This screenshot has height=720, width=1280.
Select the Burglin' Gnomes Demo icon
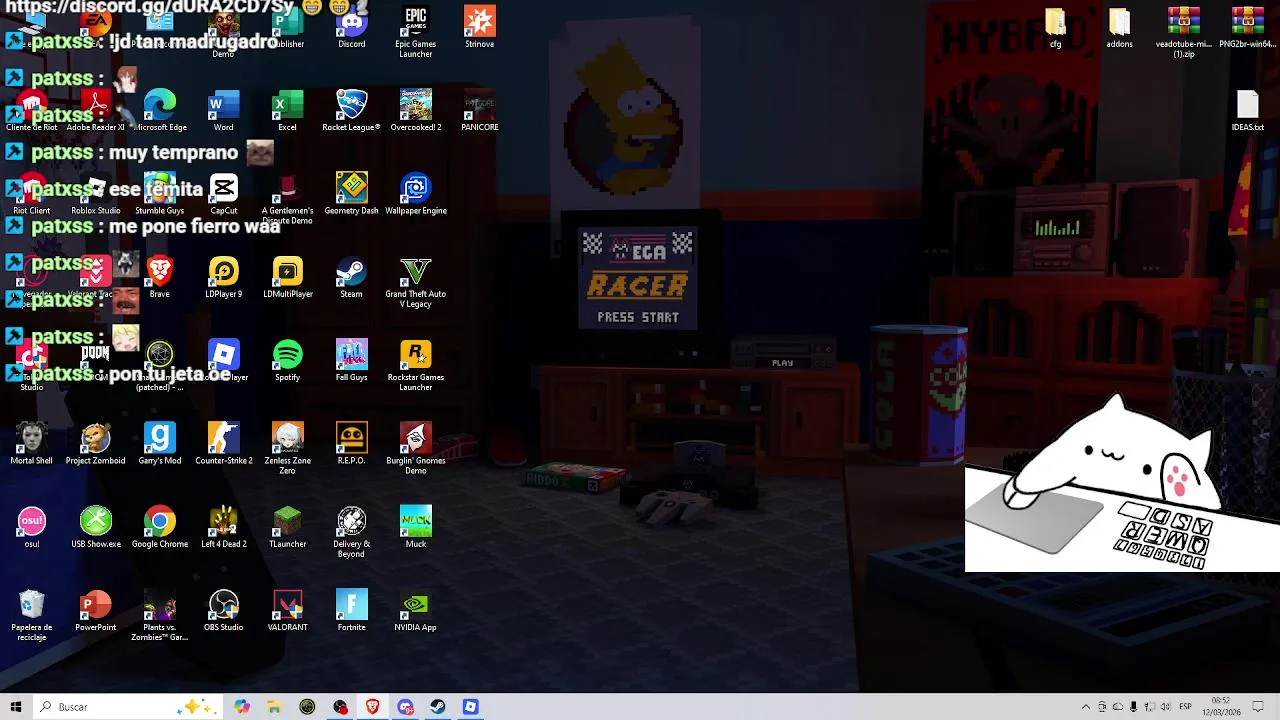(415, 448)
